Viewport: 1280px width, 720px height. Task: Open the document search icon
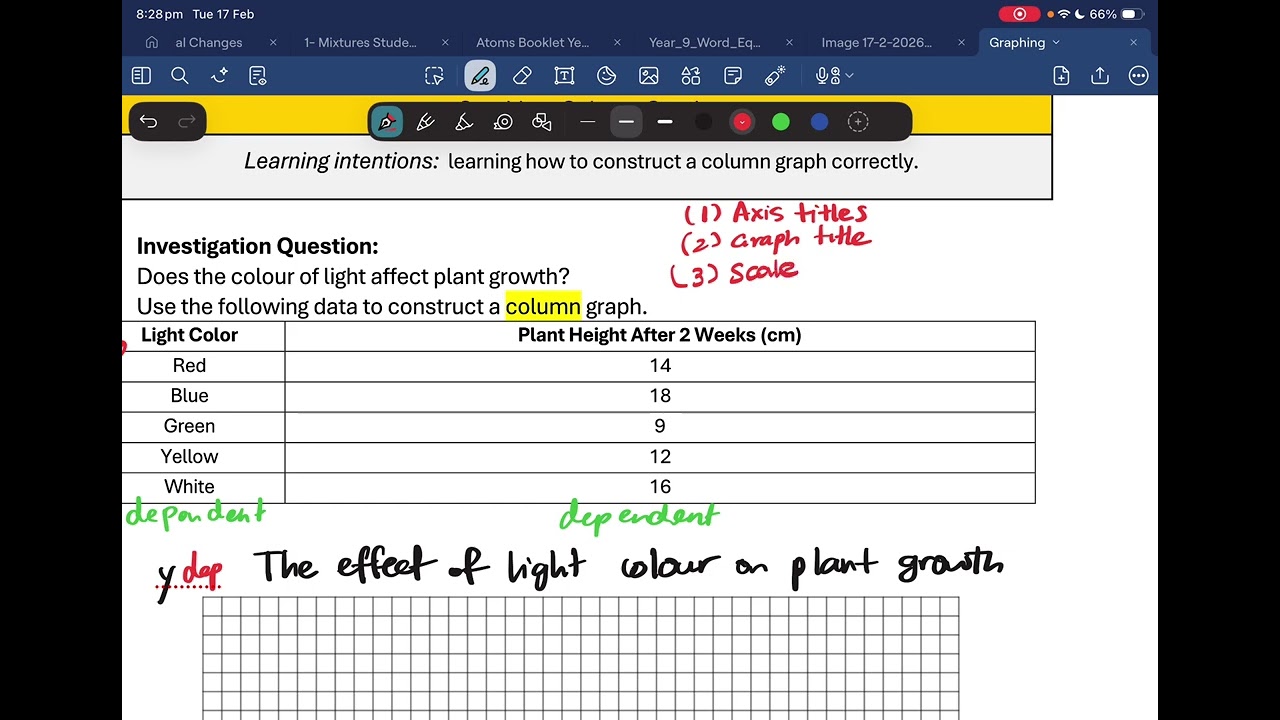pyautogui.click(x=180, y=76)
